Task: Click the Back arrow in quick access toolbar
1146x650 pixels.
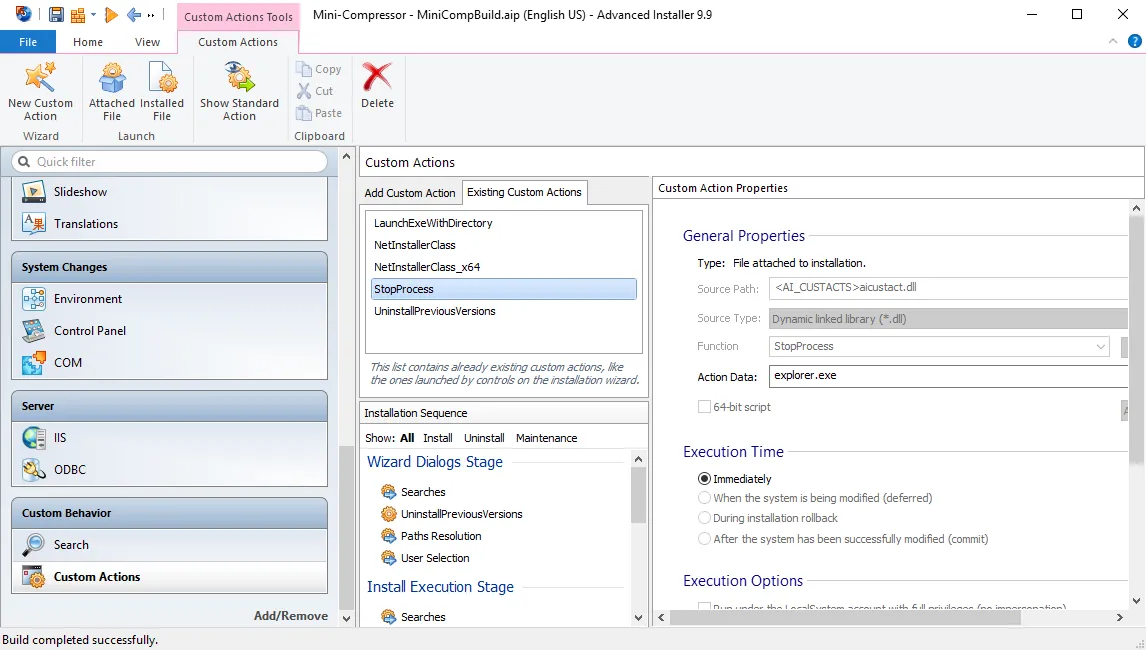Action: [x=134, y=15]
